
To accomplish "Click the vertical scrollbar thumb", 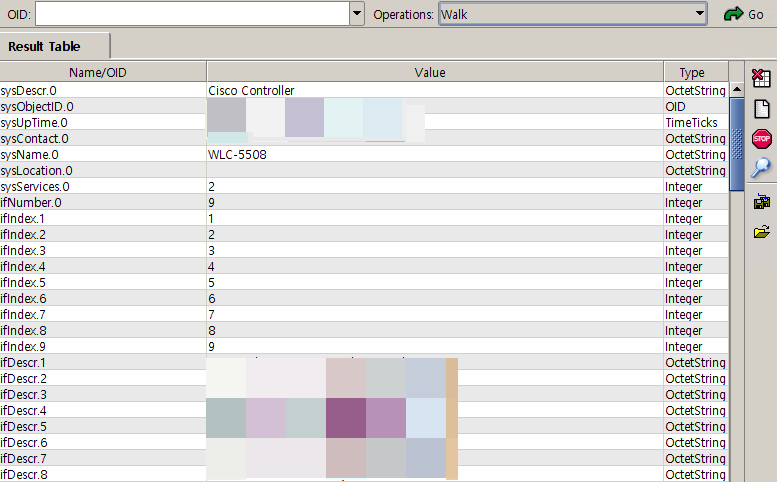I will [x=737, y=144].
